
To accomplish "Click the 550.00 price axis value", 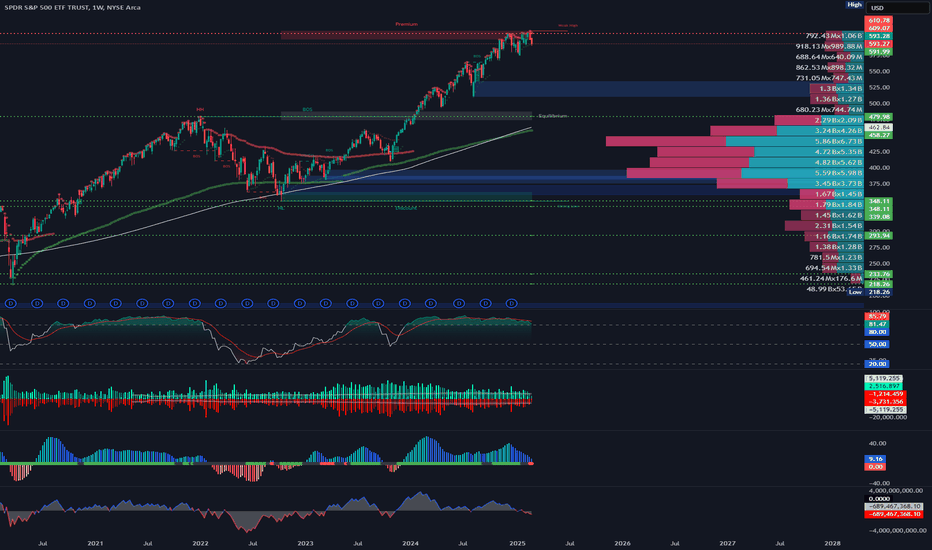I will pos(879,71).
